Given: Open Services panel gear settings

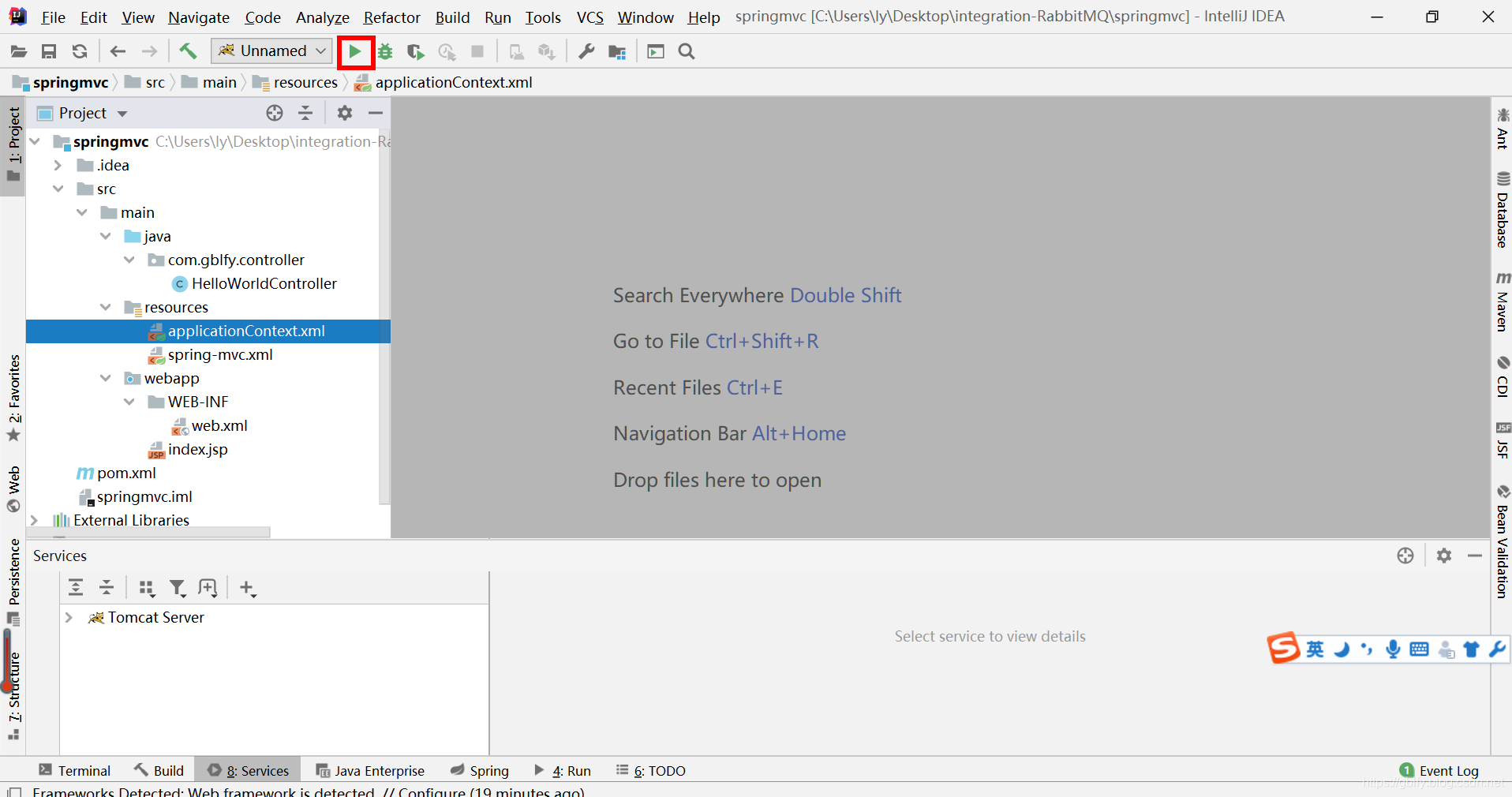Looking at the screenshot, I should pos(1444,556).
